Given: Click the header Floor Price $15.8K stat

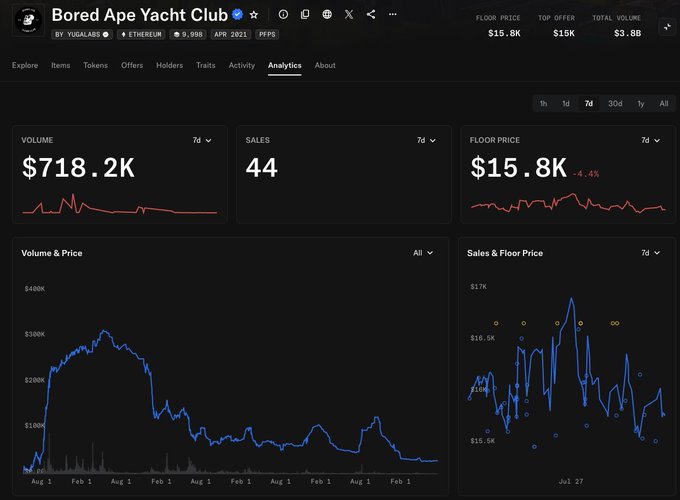Looking at the screenshot, I should tap(498, 26).
